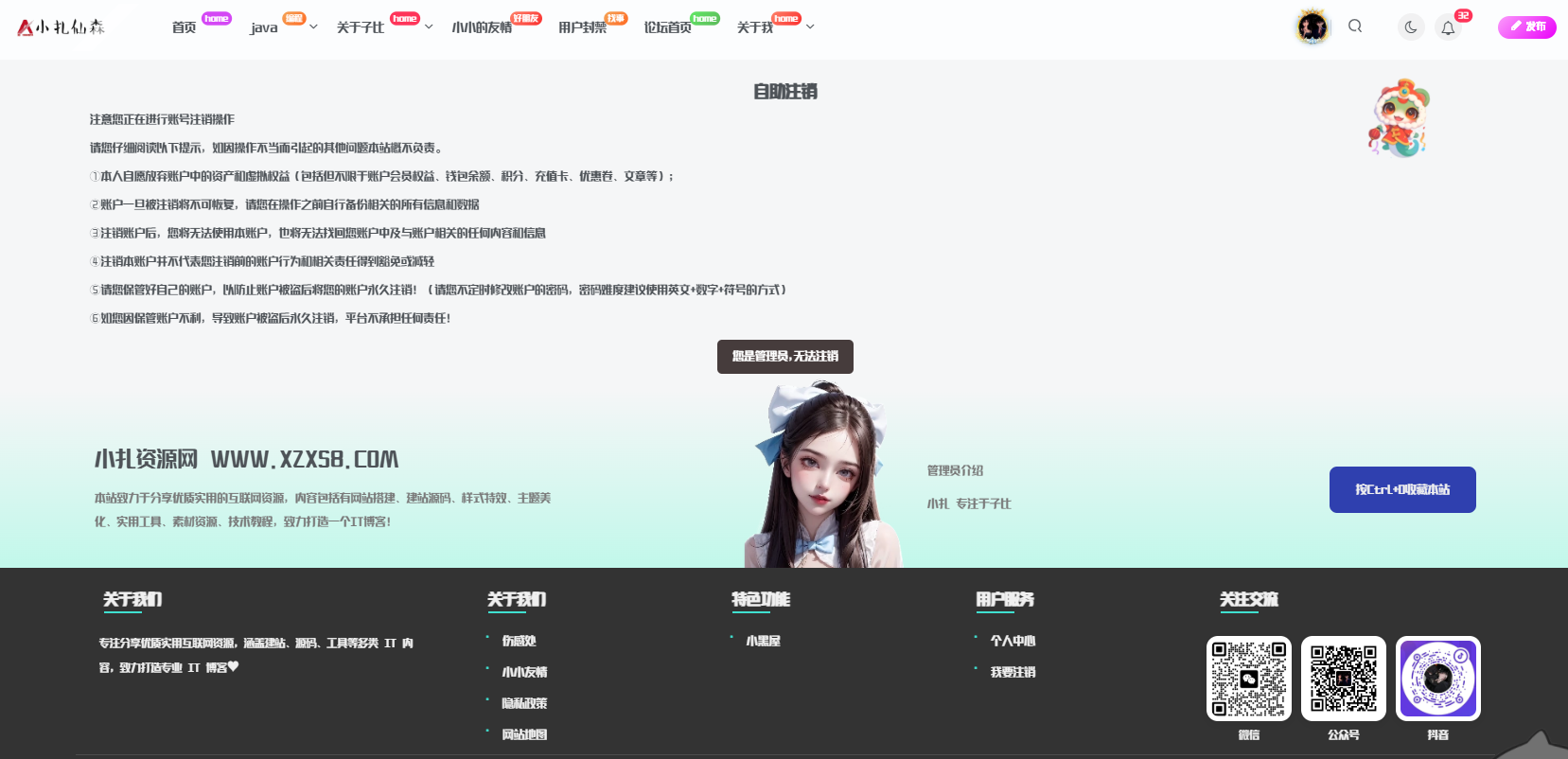Open 小黑屋 footer link
The height and width of the screenshot is (759, 1568).
[763, 641]
